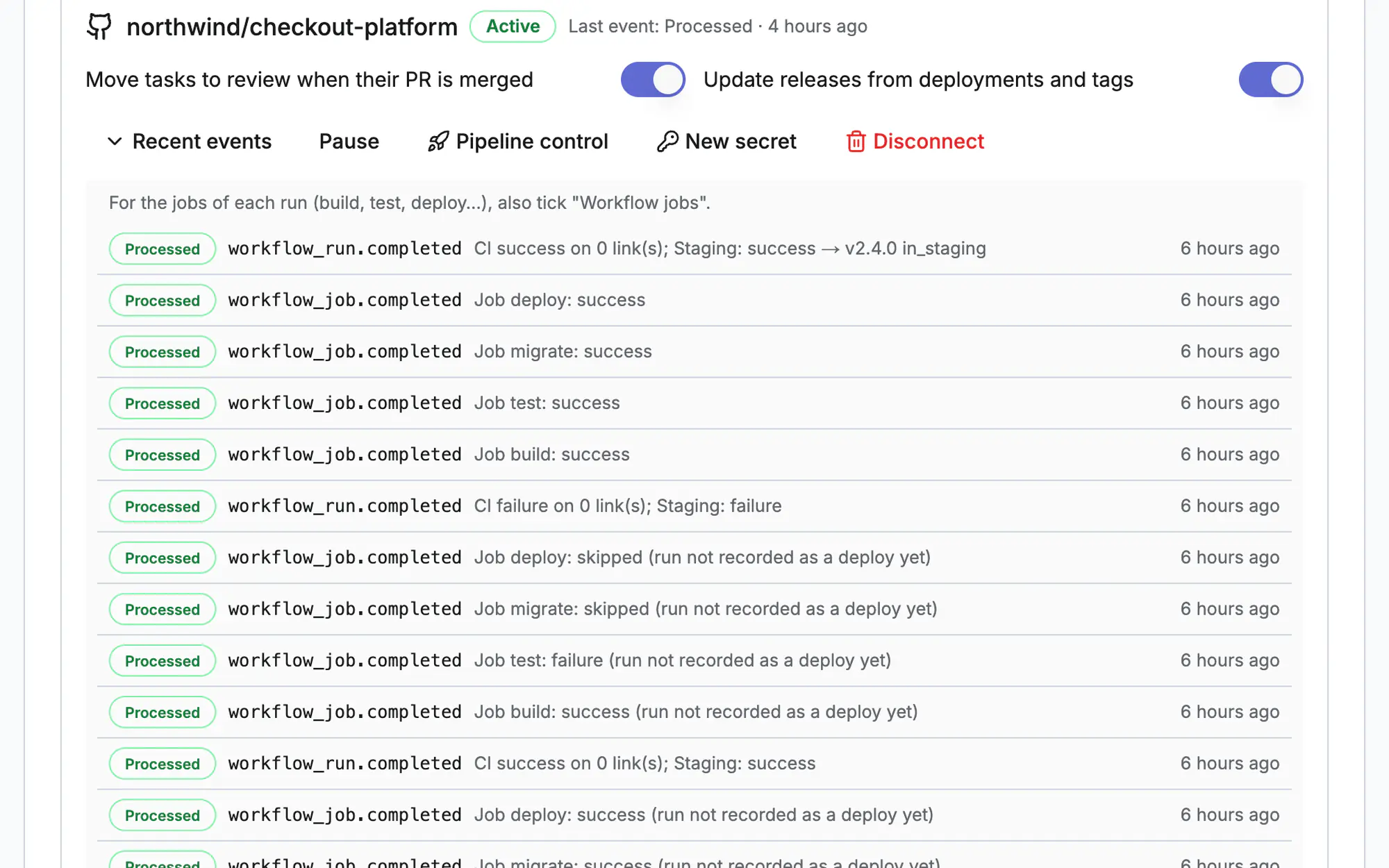Toggle 'Move tasks to review when PR merged' switch

(x=653, y=80)
